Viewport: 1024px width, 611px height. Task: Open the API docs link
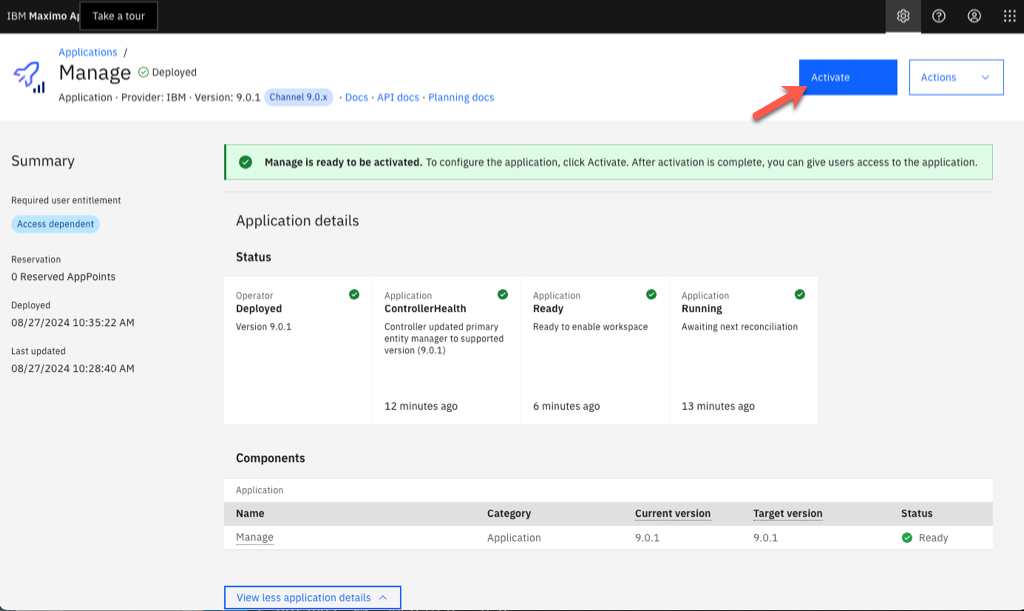coord(398,98)
